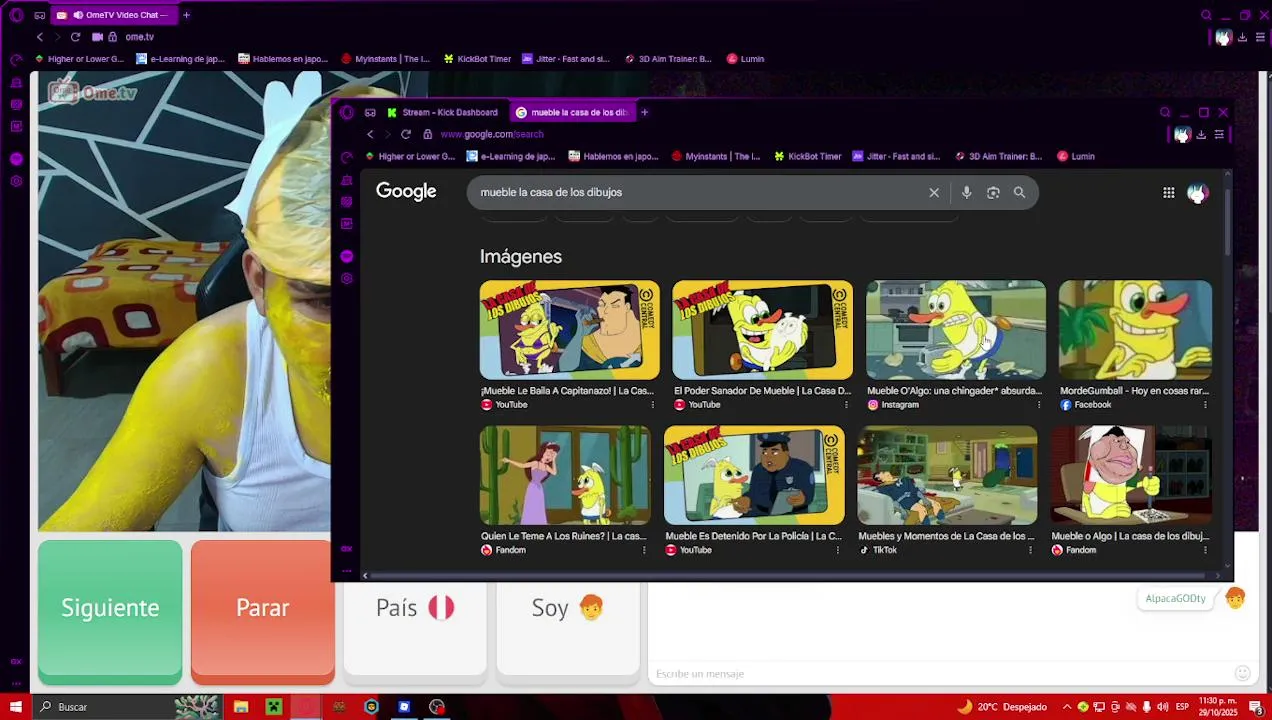1272x720 pixels.
Task: Clear the Google search box with the X
Action: [934, 192]
